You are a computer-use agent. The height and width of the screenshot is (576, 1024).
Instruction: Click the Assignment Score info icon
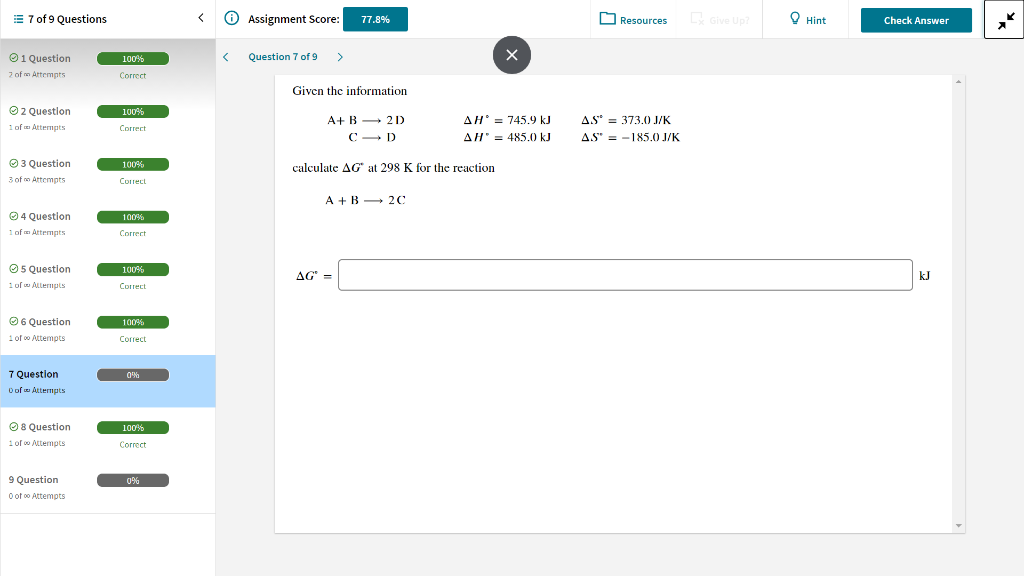233,18
